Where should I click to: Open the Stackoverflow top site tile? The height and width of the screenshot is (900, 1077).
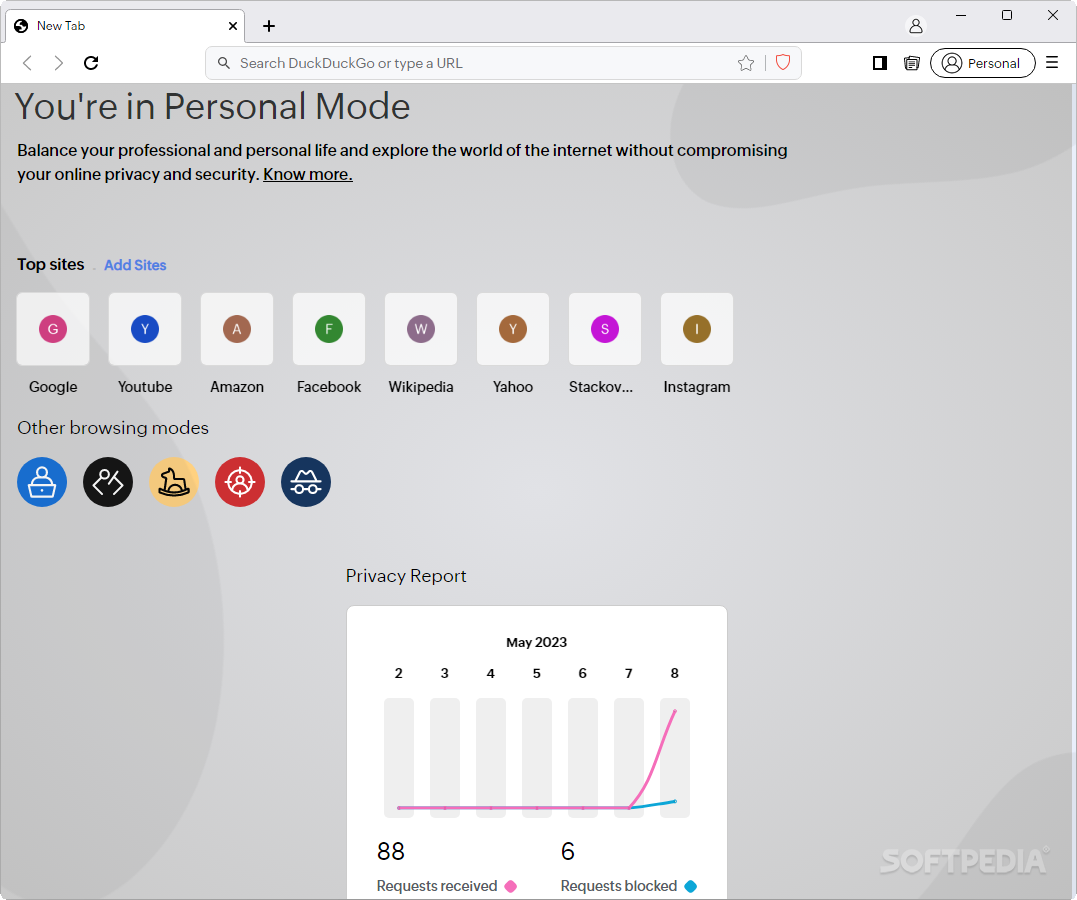605,329
